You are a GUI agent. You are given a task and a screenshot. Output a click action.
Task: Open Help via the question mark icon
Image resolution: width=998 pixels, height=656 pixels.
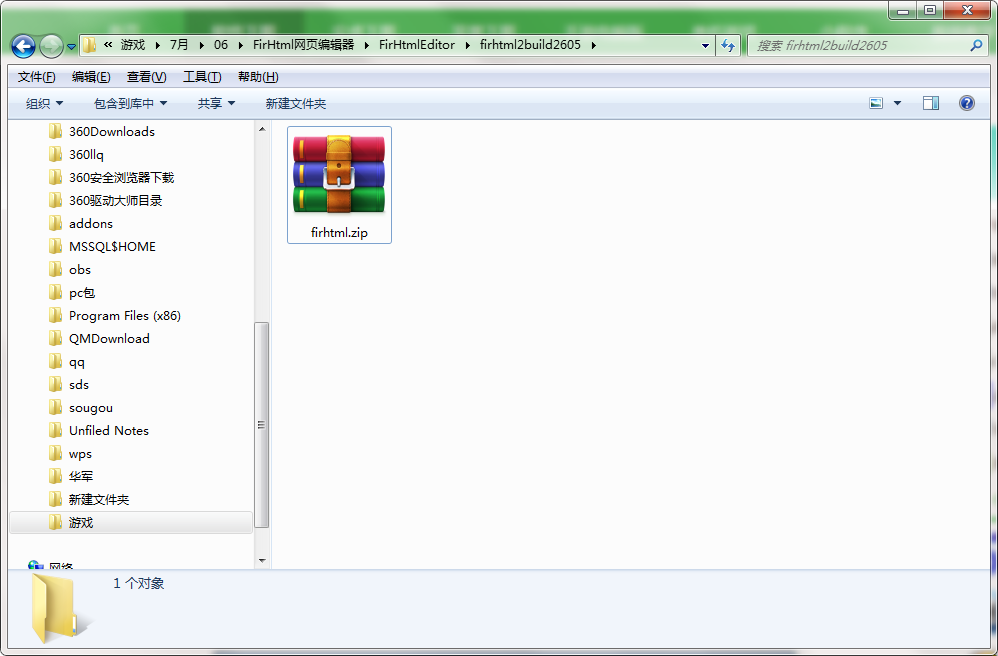(x=966, y=102)
